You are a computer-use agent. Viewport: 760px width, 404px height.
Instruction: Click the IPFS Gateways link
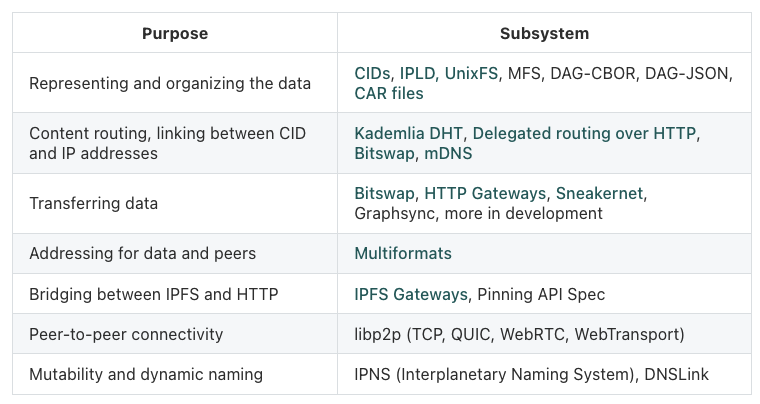[x=411, y=294]
